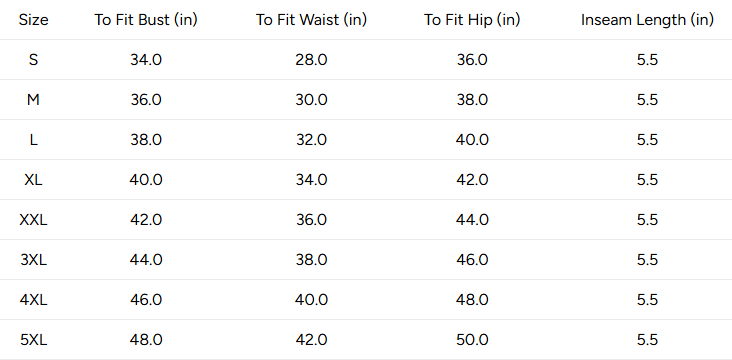Image resolution: width=732 pixels, height=360 pixels.
Task: Click the To Fit Bust (in) header
Action: pos(146,20)
